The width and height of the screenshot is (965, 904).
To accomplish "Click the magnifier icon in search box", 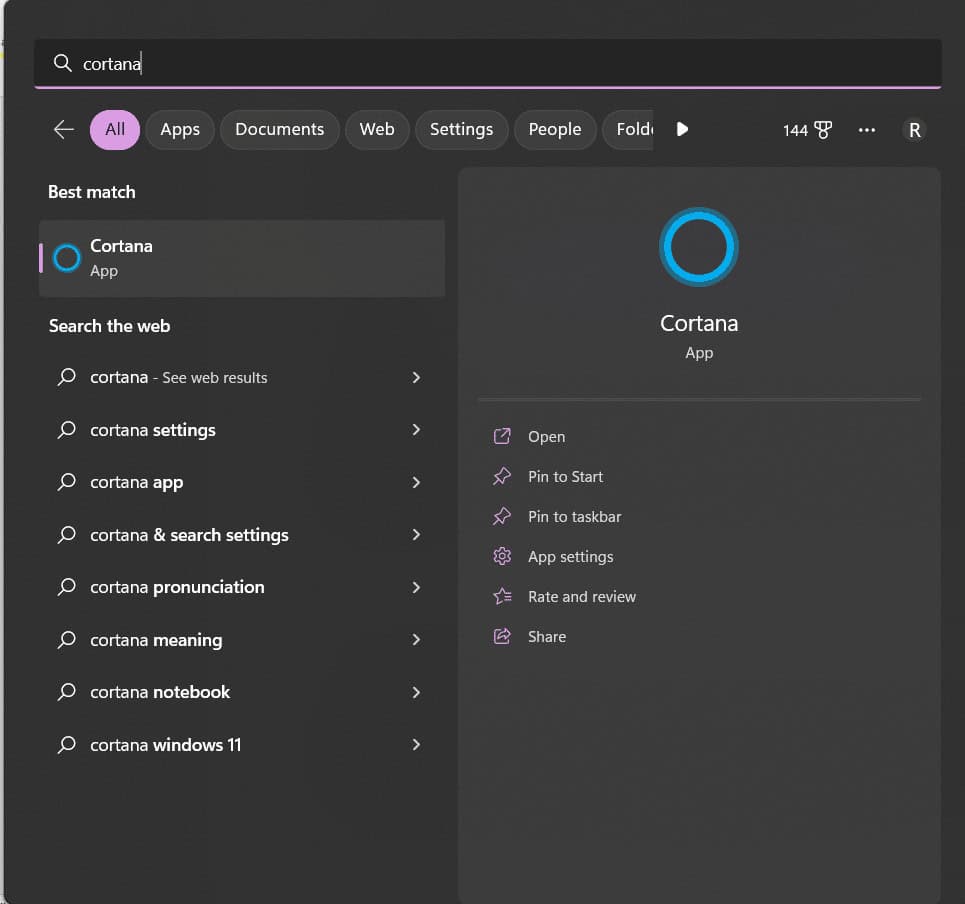I will [x=62, y=63].
